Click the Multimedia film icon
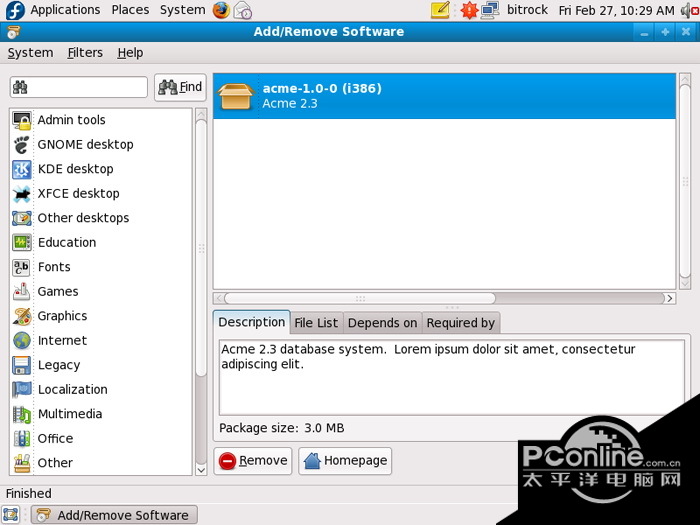This screenshot has height=525, width=700. [x=21, y=414]
